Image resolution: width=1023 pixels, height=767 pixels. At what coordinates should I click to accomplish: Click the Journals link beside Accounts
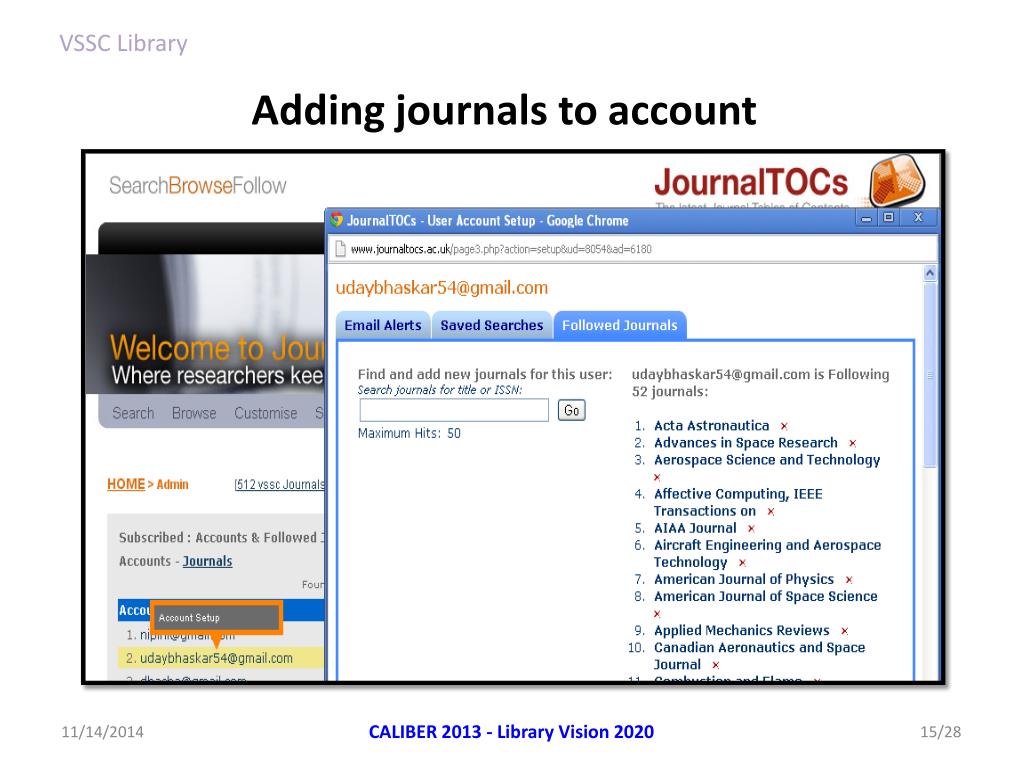[207, 562]
